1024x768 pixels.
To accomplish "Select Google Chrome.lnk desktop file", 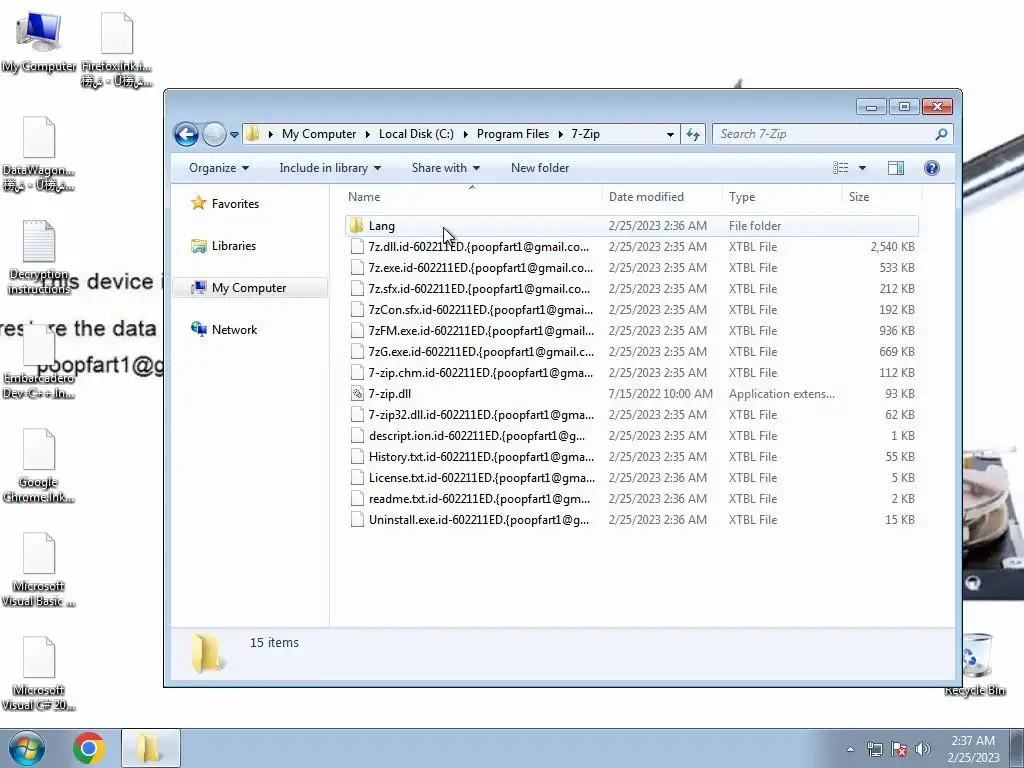I will click(x=39, y=466).
